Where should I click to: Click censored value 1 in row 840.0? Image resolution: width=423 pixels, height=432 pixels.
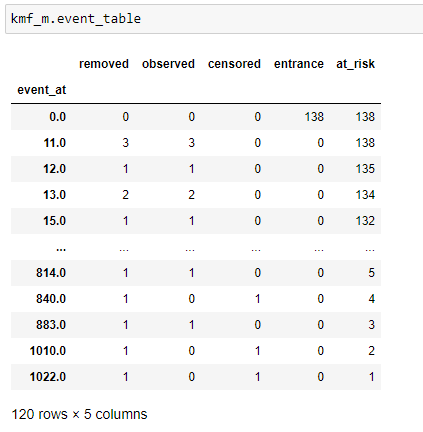[258, 299]
